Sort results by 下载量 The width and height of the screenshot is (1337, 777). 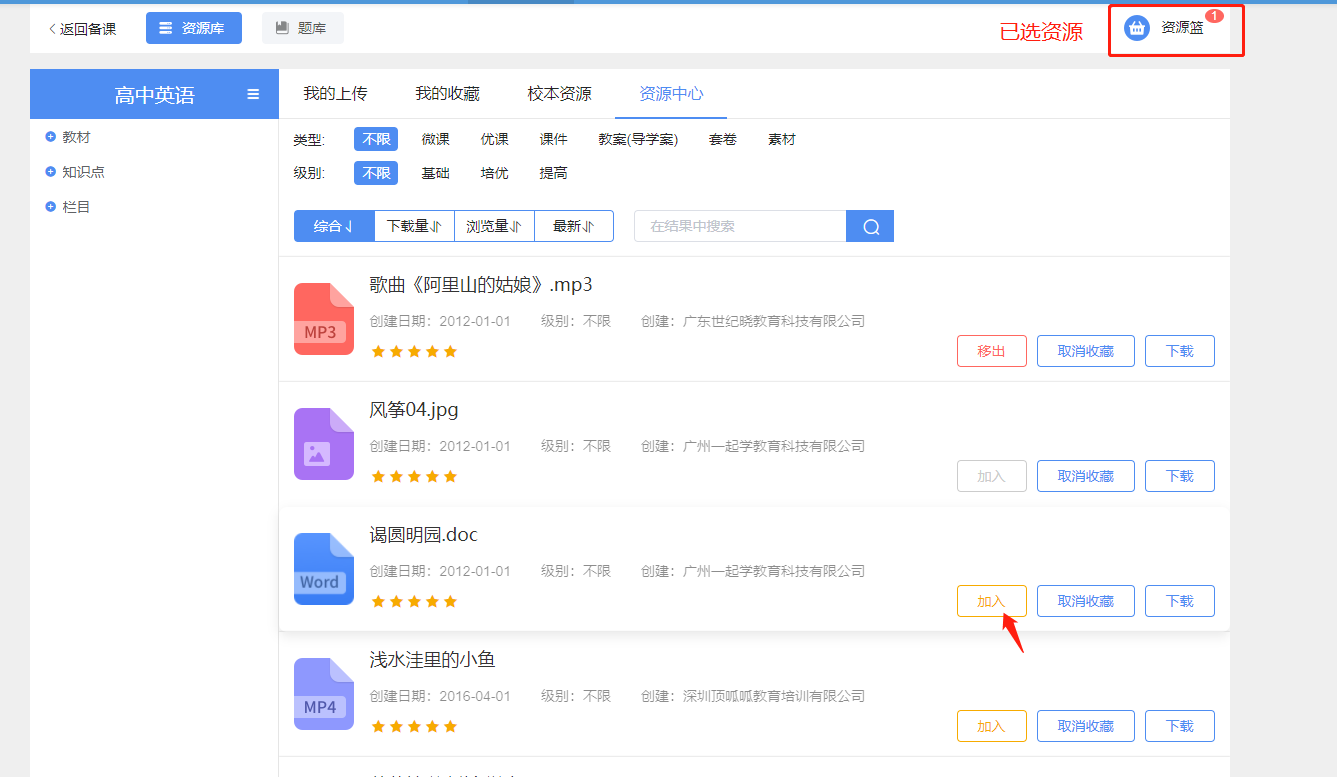414,226
